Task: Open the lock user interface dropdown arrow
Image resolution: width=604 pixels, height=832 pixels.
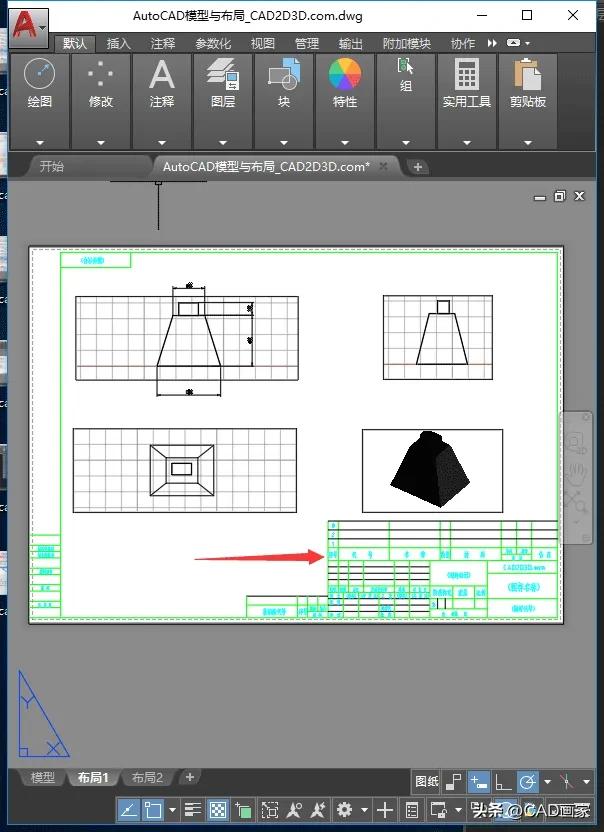Action: (x=458, y=810)
